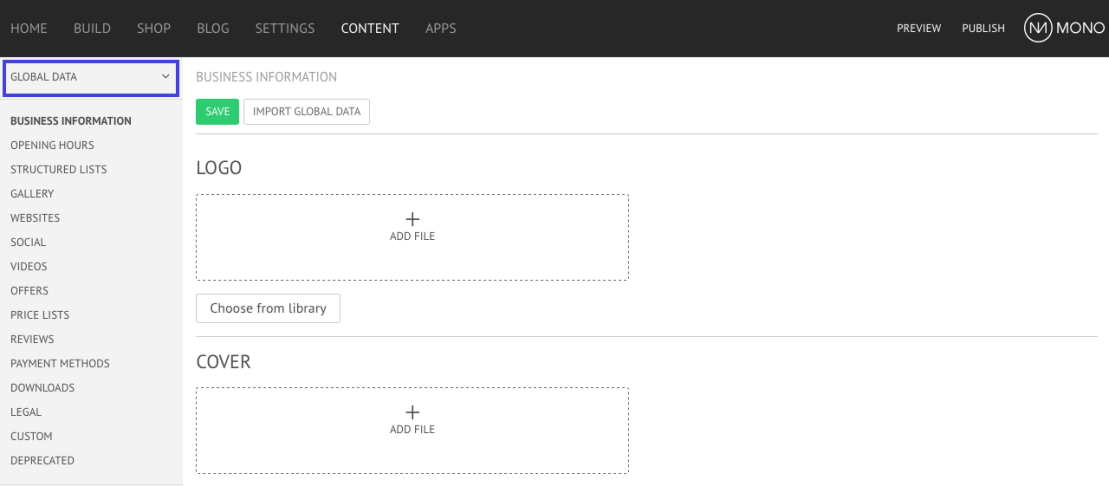Go to the Home menu
This screenshot has width=1109, height=486.
pyautogui.click(x=29, y=28)
